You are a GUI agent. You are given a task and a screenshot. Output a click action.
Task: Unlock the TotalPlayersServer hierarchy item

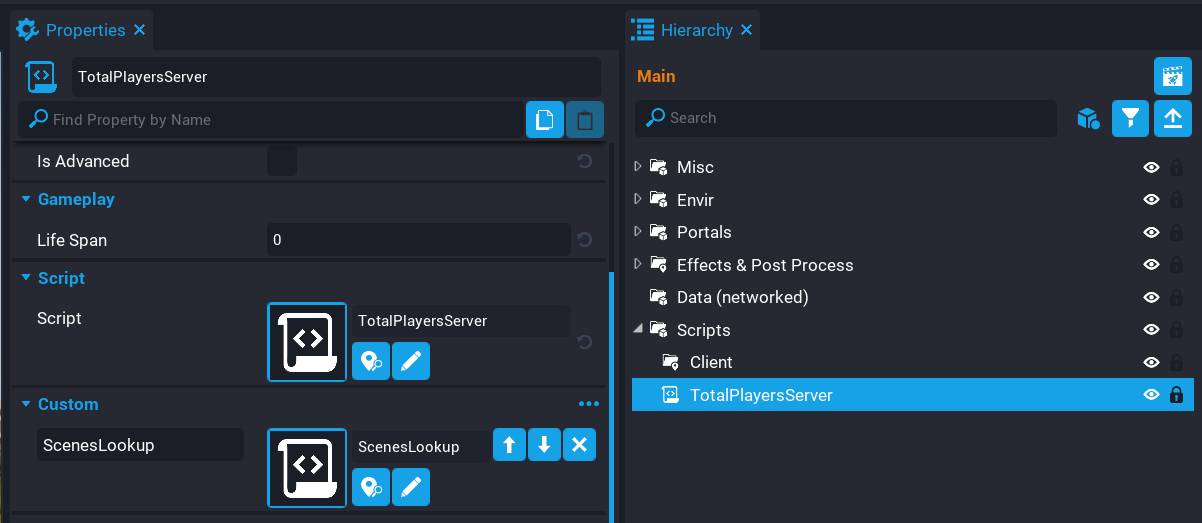coord(1176,395)
